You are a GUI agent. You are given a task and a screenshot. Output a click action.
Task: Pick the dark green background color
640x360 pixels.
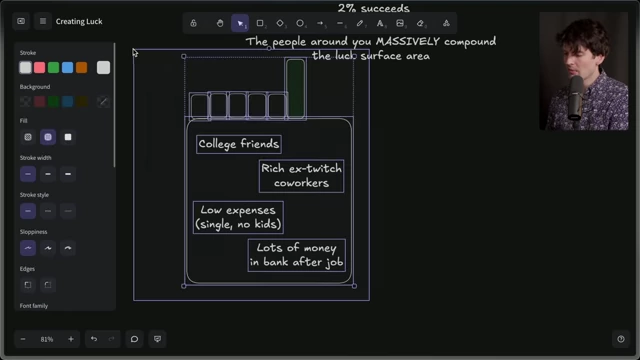(x=53, y=101)
